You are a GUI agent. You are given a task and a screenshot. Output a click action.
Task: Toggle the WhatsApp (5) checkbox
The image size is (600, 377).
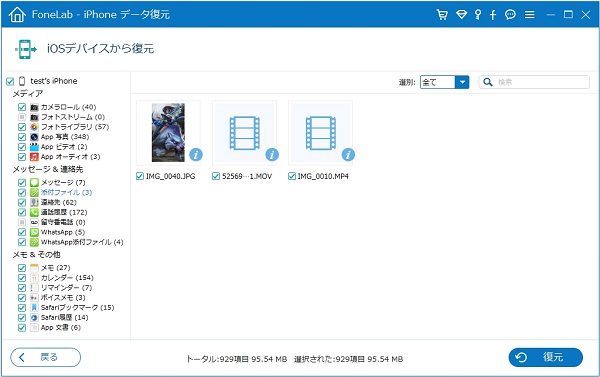(x=22, y=232)
